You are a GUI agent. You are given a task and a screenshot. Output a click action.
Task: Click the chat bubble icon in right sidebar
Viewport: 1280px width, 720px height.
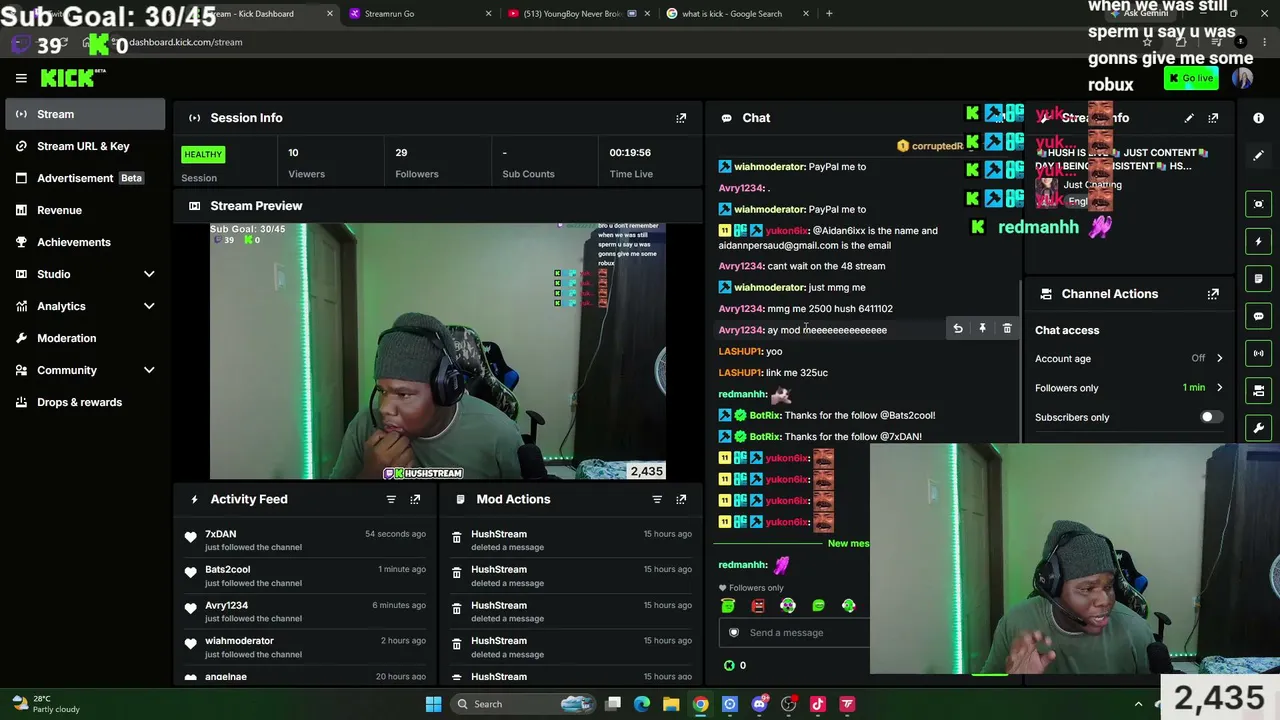coord(1259,316)
